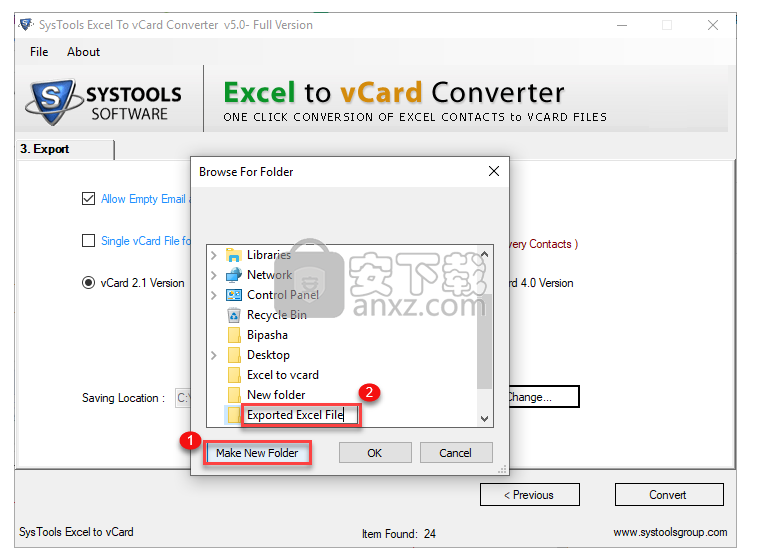The height and width of the screenshot is (559, 764).
Task: Minimize the SysTools converter window
Action: [622, 25]
